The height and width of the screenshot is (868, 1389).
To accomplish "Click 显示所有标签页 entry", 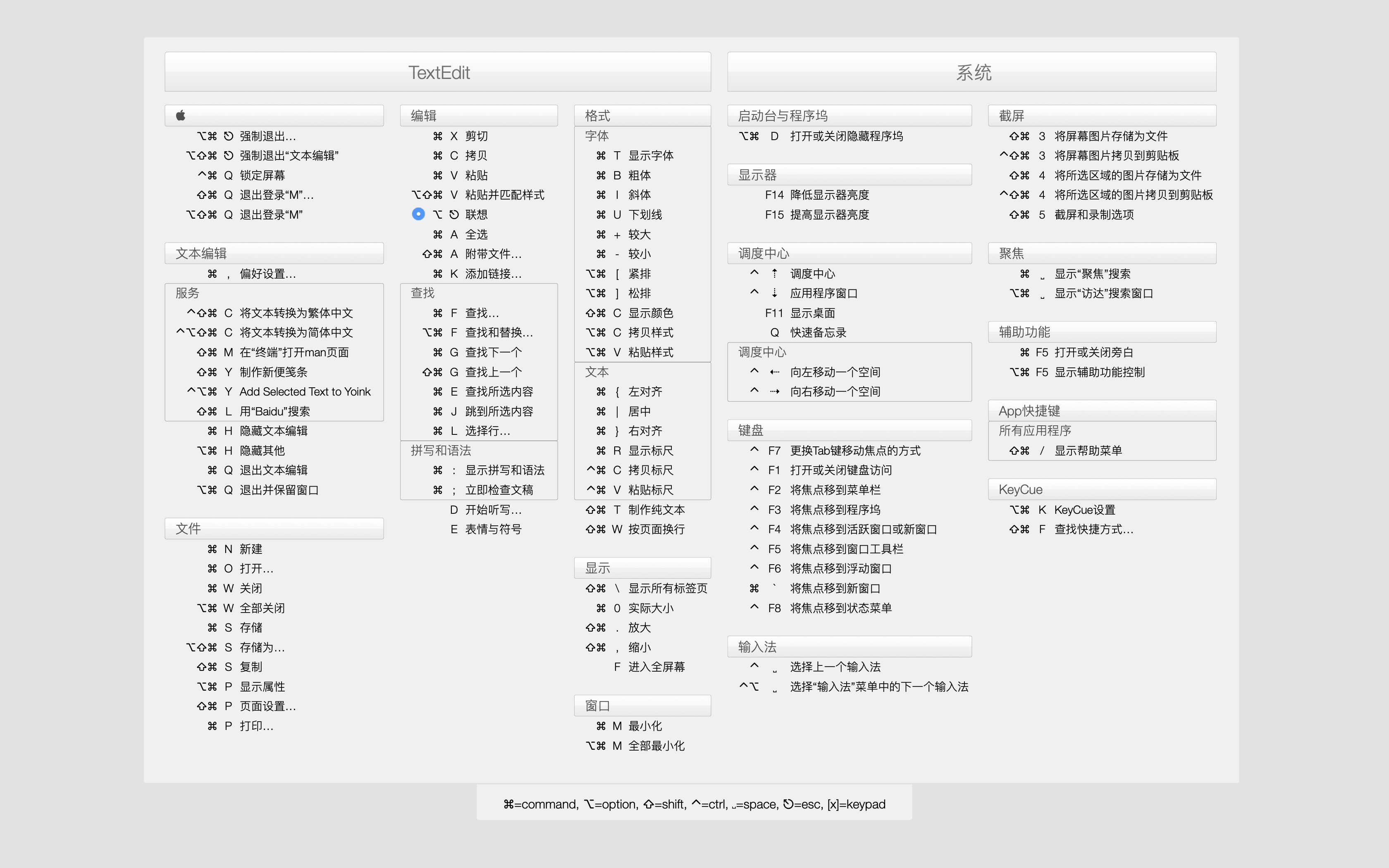I will [x=646, y=589].
